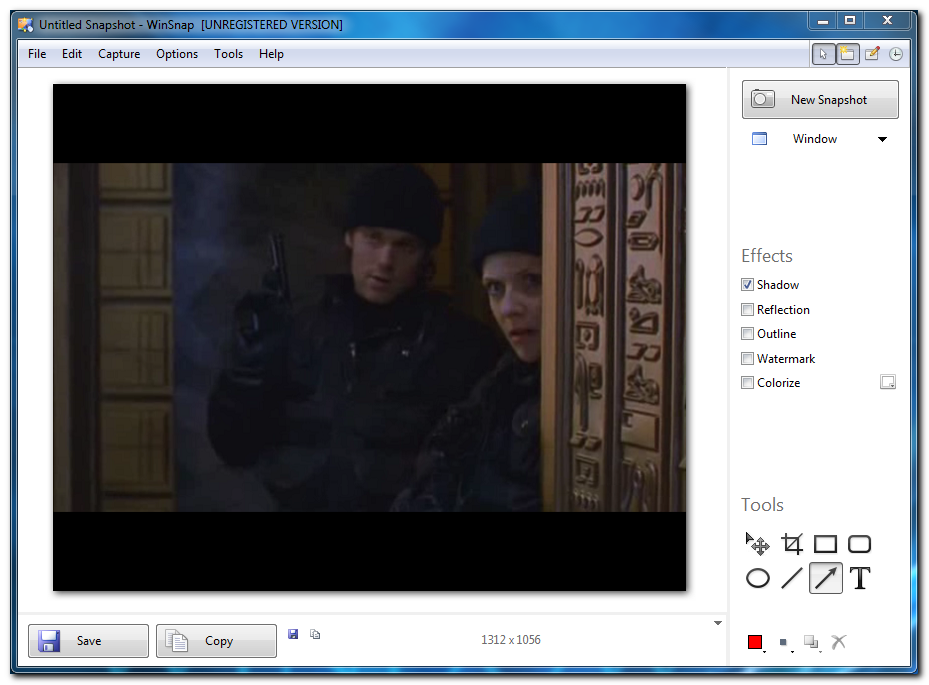The image size is (929, 685).
Task: Select the Rectangle drawing tool
Action: [x=825, y=544]
